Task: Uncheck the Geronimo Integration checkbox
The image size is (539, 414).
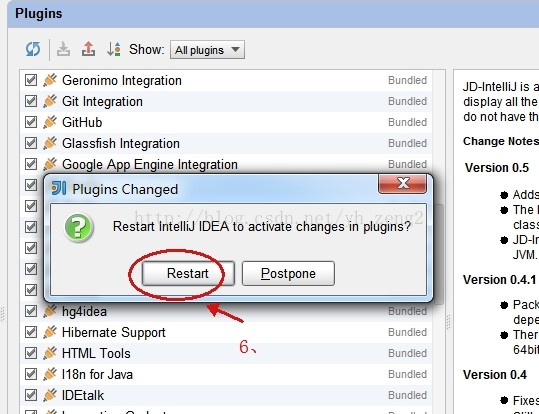Action: point(31,80)
